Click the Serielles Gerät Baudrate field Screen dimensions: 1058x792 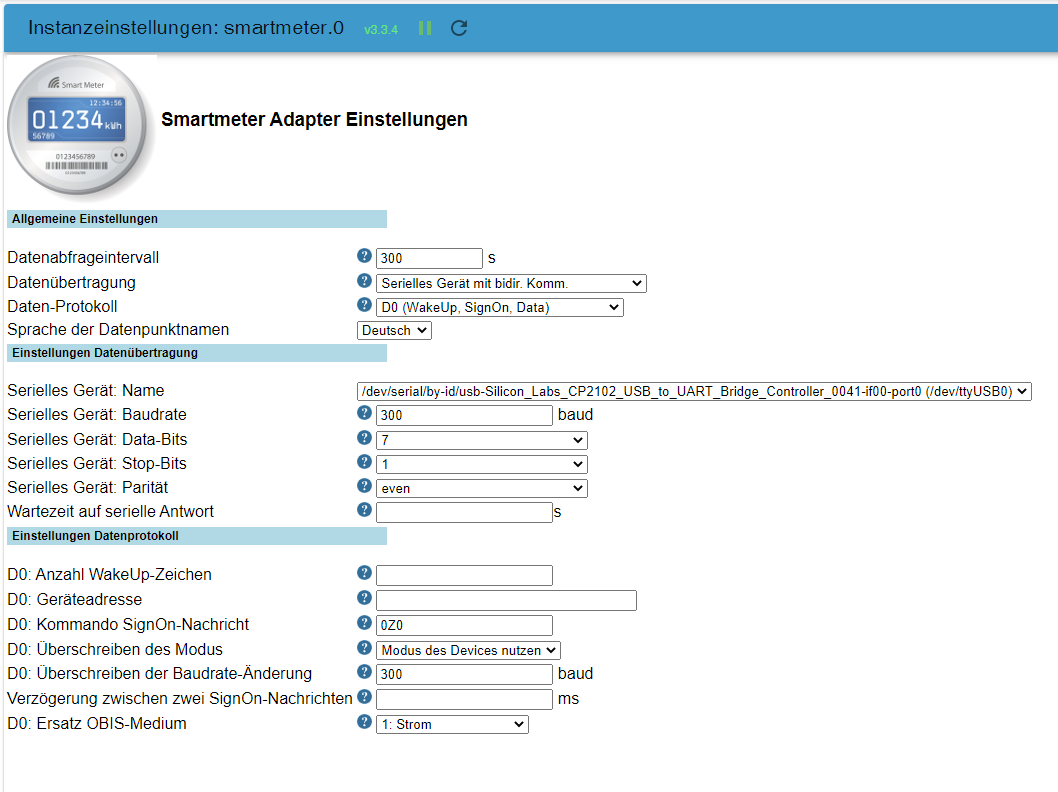(464, 416)
